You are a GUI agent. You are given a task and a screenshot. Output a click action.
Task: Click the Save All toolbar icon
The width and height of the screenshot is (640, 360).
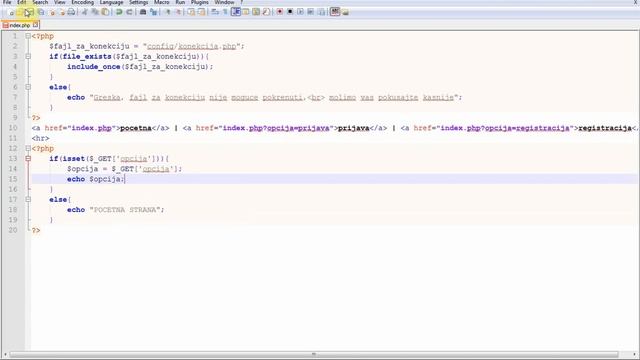tap(41, 12)
